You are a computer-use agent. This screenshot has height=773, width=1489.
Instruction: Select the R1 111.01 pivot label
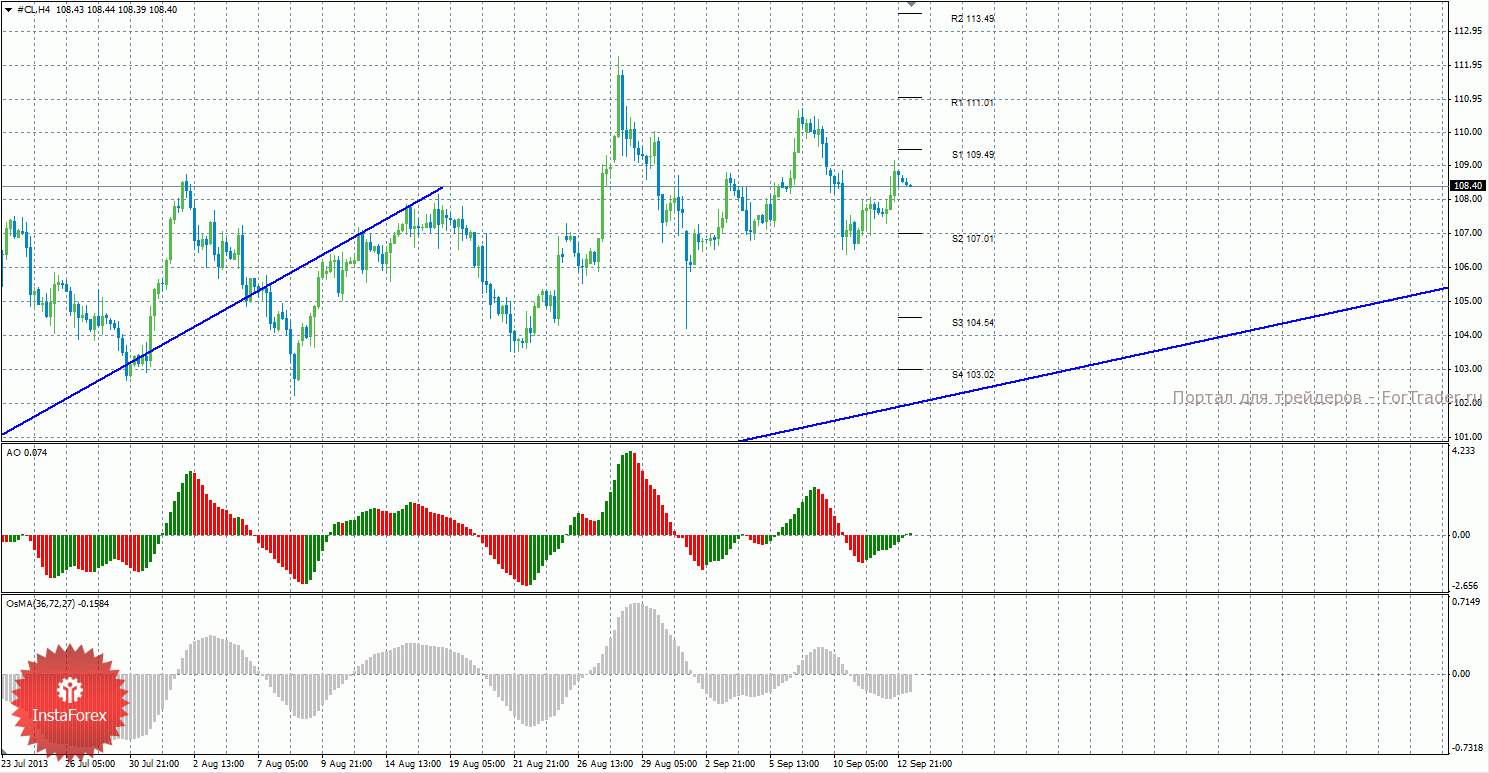pyautogui.click(x=973, y=103)
